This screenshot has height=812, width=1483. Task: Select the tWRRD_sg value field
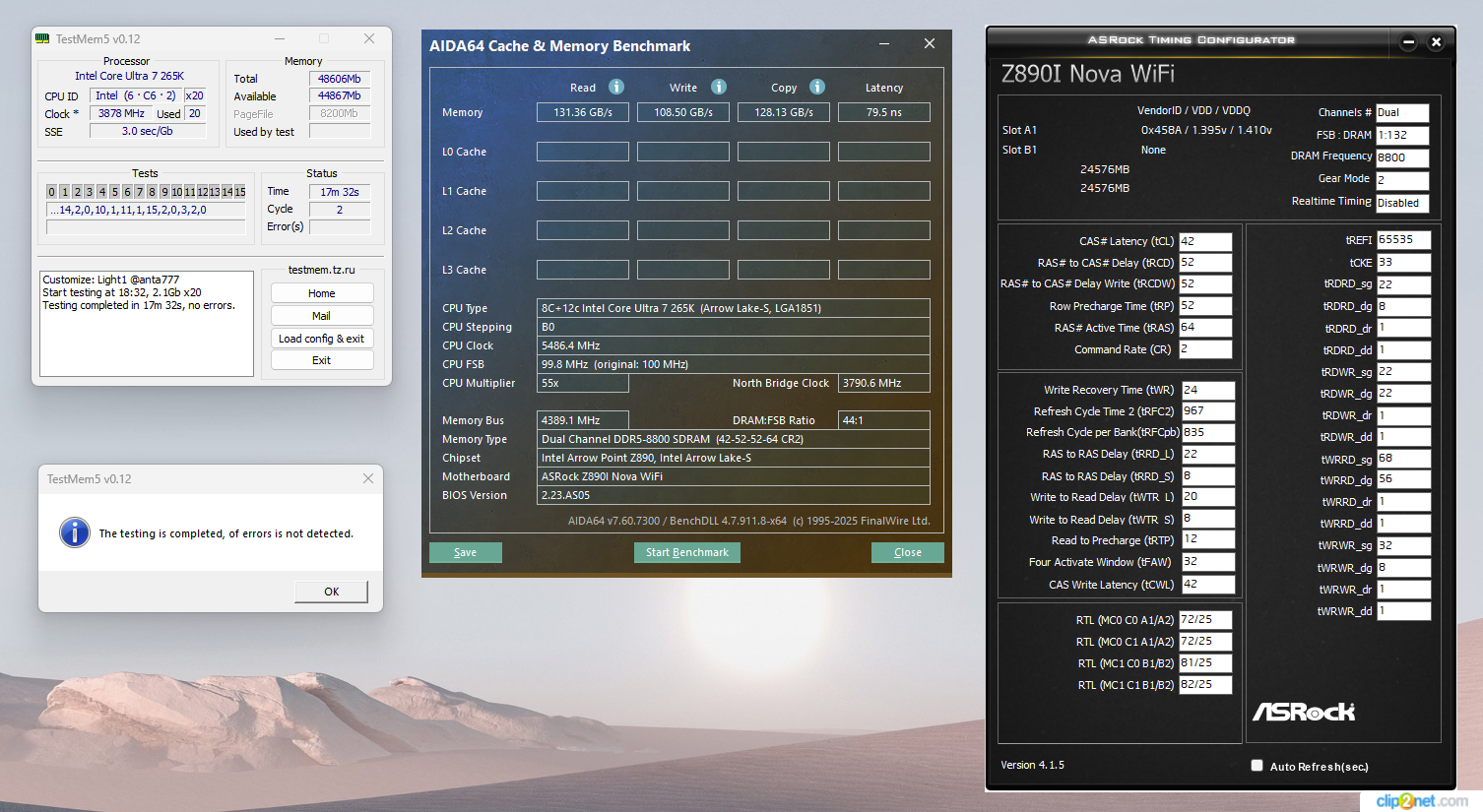(1404, 459)
